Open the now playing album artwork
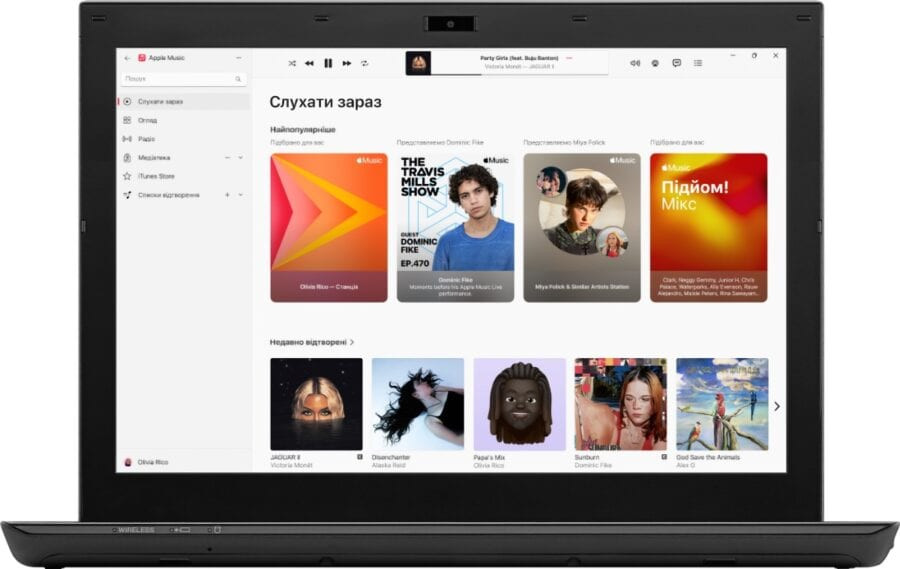This screenshot has width=900, height=569. pos(418,63)
